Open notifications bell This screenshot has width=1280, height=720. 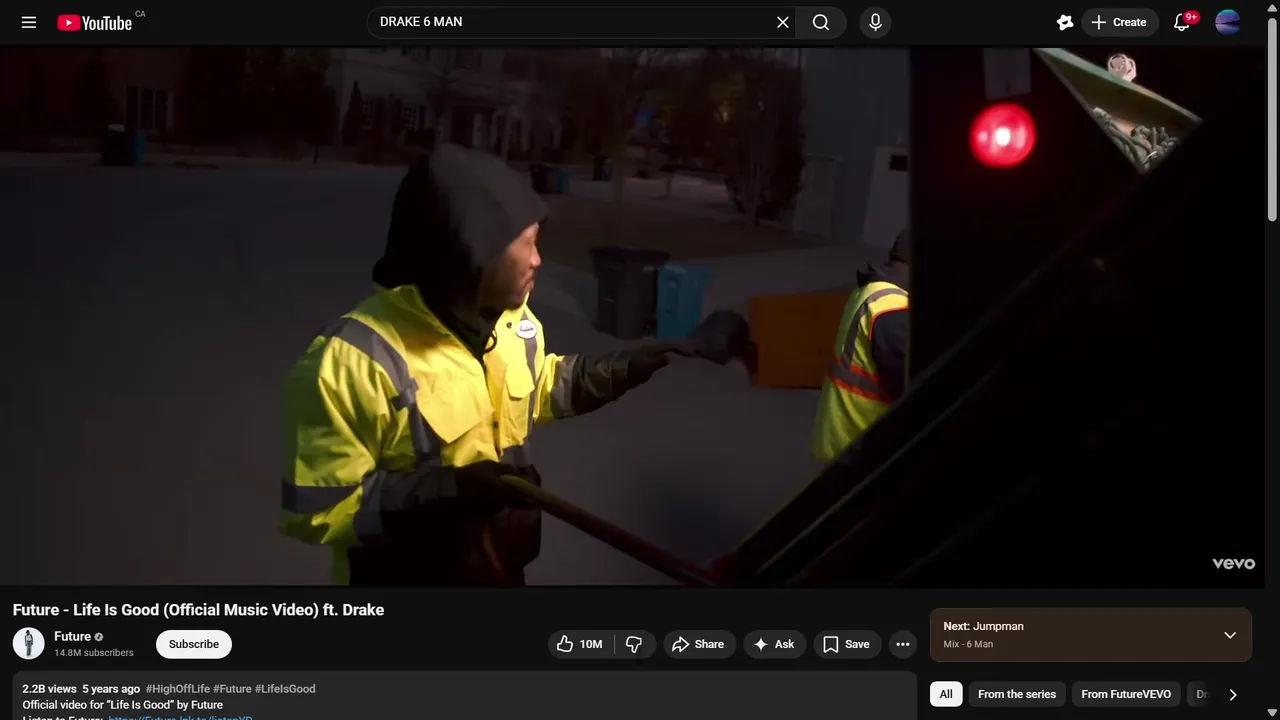tap(1182, 22)
